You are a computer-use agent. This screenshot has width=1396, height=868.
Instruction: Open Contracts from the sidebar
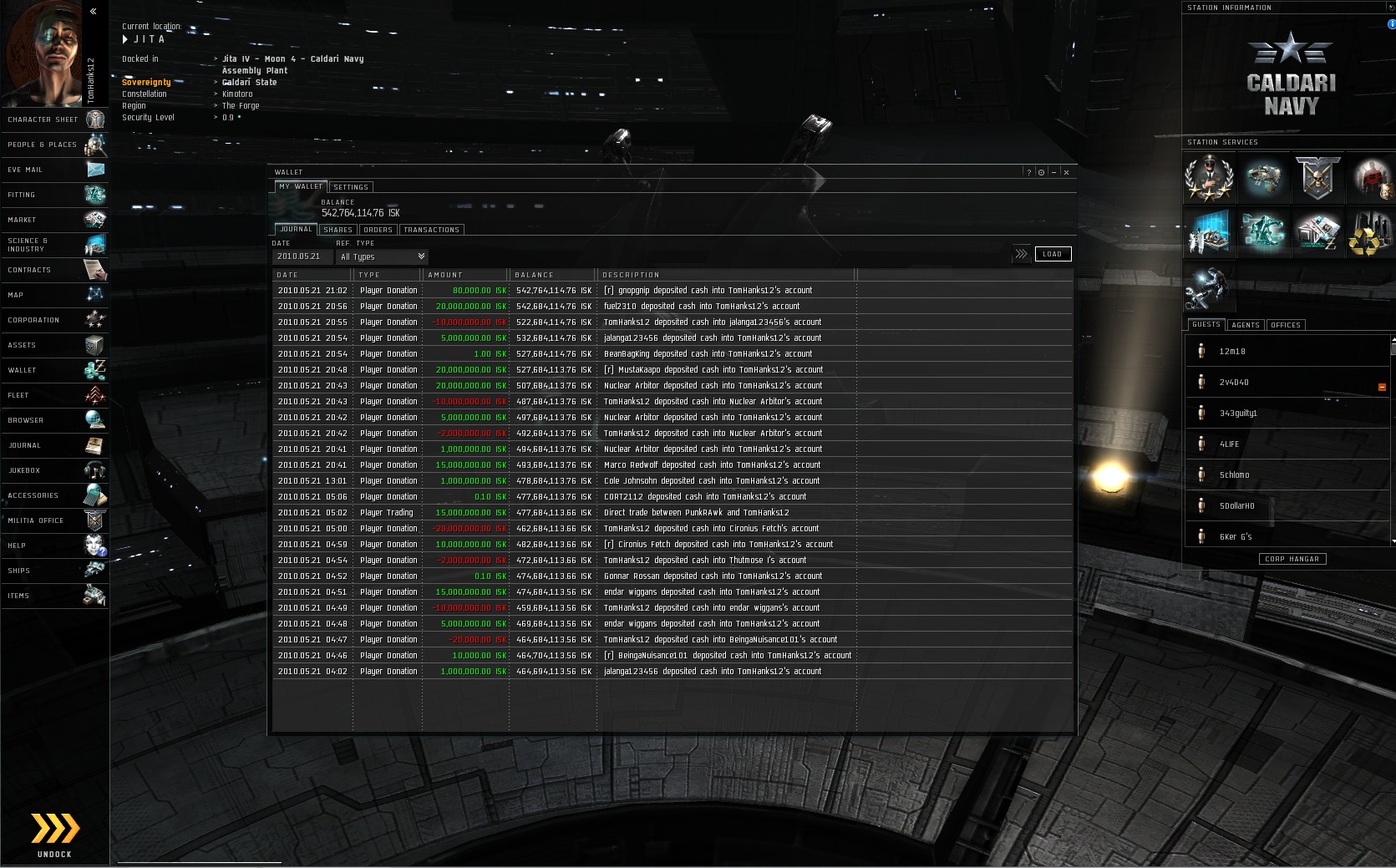(54, 270)
